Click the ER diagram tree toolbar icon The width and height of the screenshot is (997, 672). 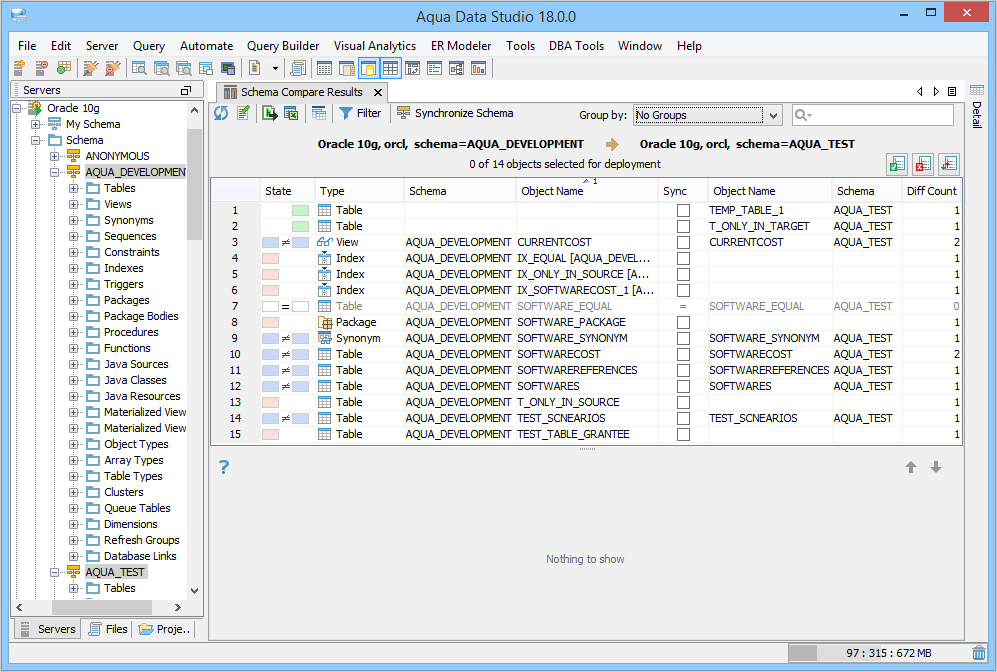pyautogui.click(x=457, y=68)
